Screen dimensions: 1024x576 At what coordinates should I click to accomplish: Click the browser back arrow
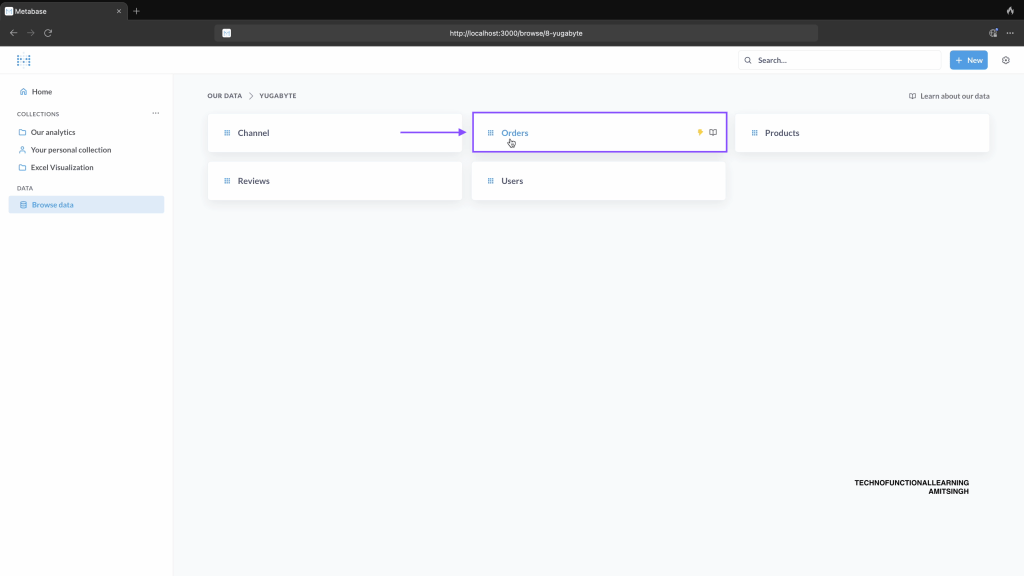[13, 33]
